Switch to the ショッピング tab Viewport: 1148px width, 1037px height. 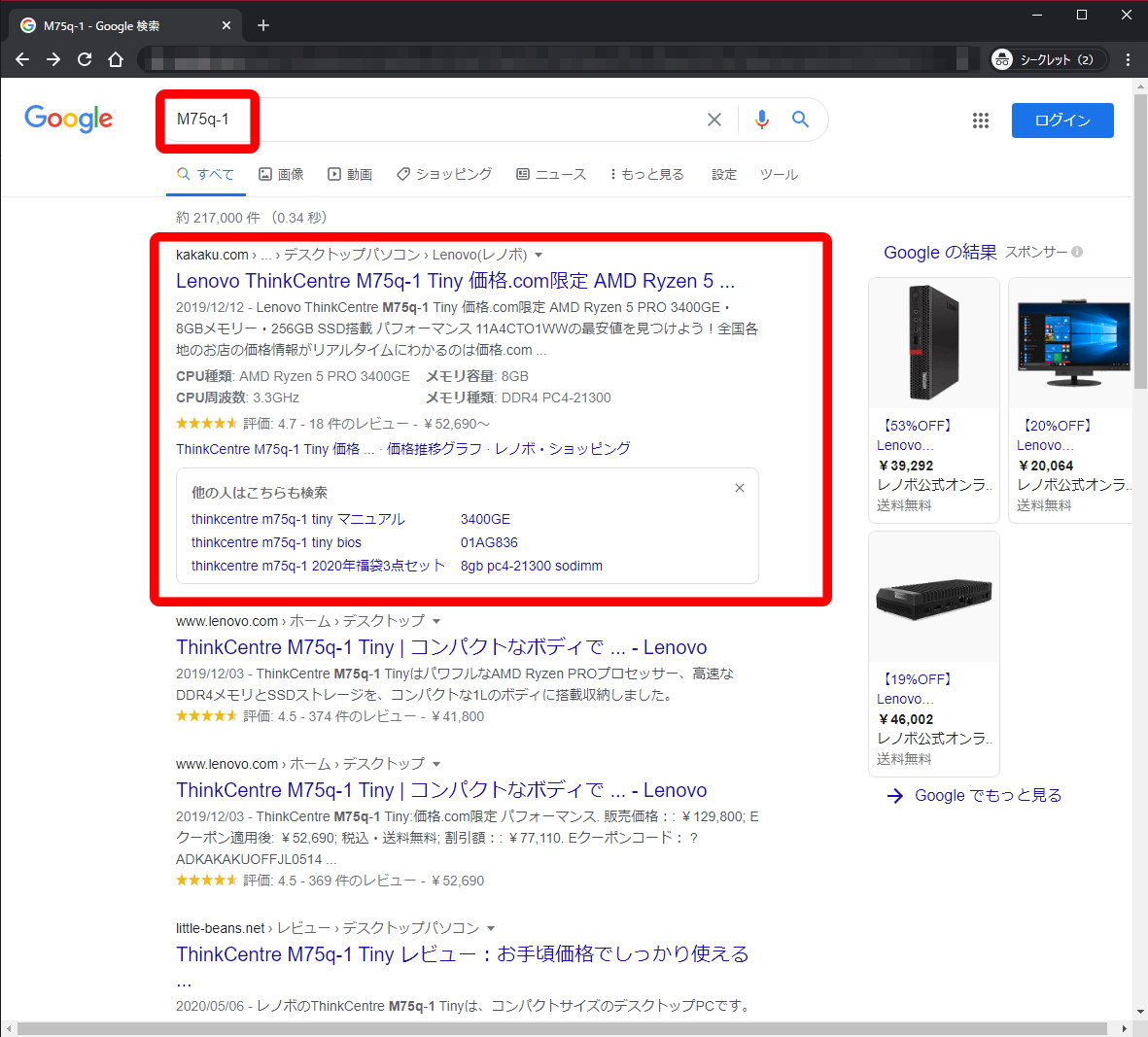click(x=444, y=174)
